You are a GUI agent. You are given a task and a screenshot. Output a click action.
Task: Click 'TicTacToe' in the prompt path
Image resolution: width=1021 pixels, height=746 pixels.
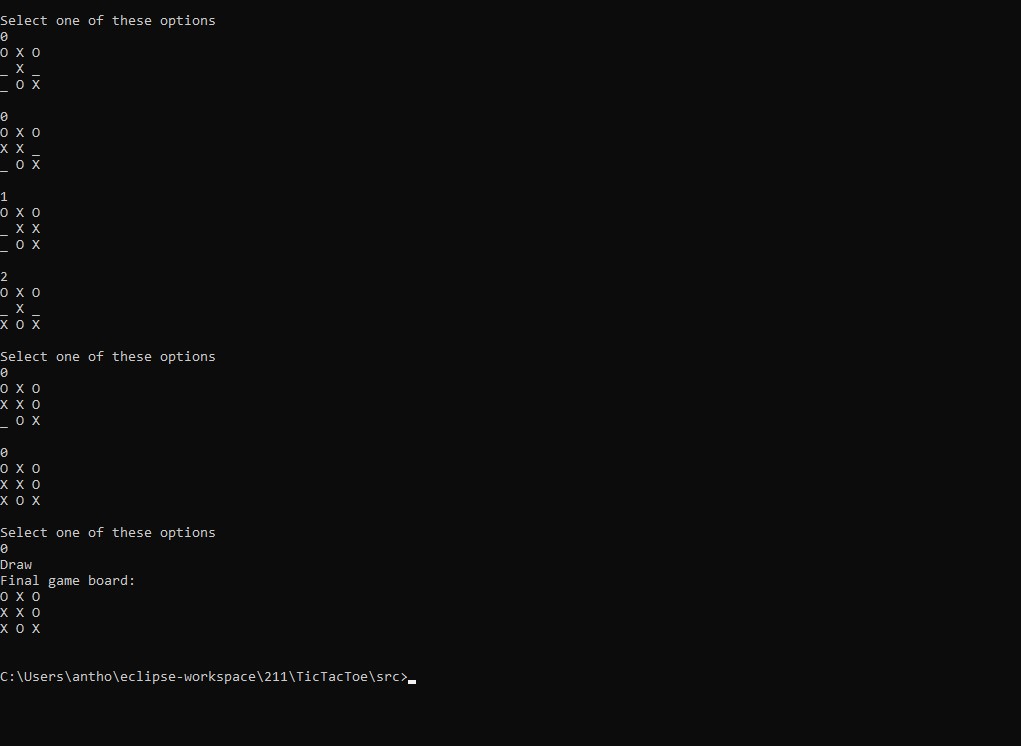332,677
